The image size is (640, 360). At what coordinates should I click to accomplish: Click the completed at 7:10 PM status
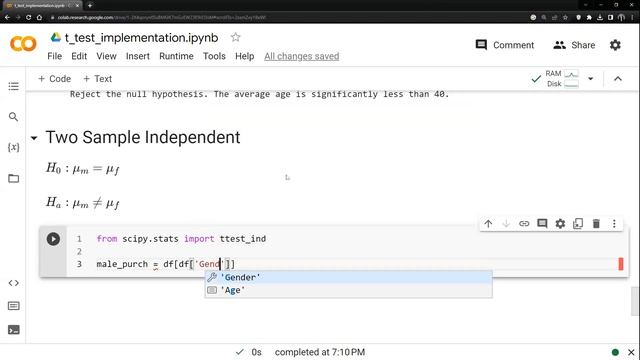[320, 352]
